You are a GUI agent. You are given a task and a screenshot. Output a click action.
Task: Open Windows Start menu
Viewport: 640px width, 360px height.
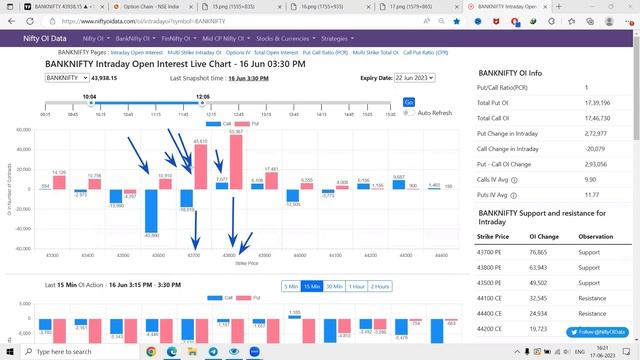(x=10, y=351)
